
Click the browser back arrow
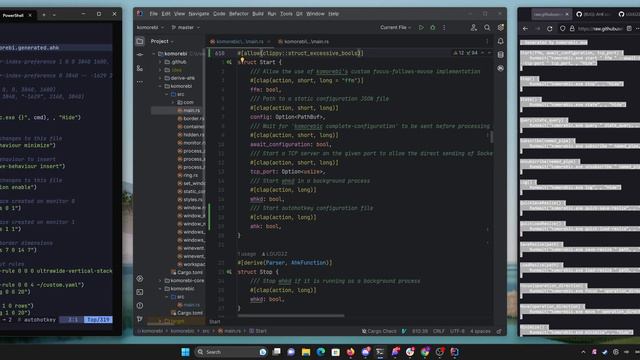(525, 29)
